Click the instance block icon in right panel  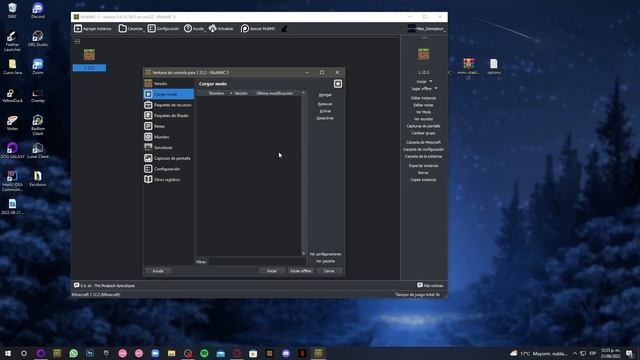(x=423, y=54)
